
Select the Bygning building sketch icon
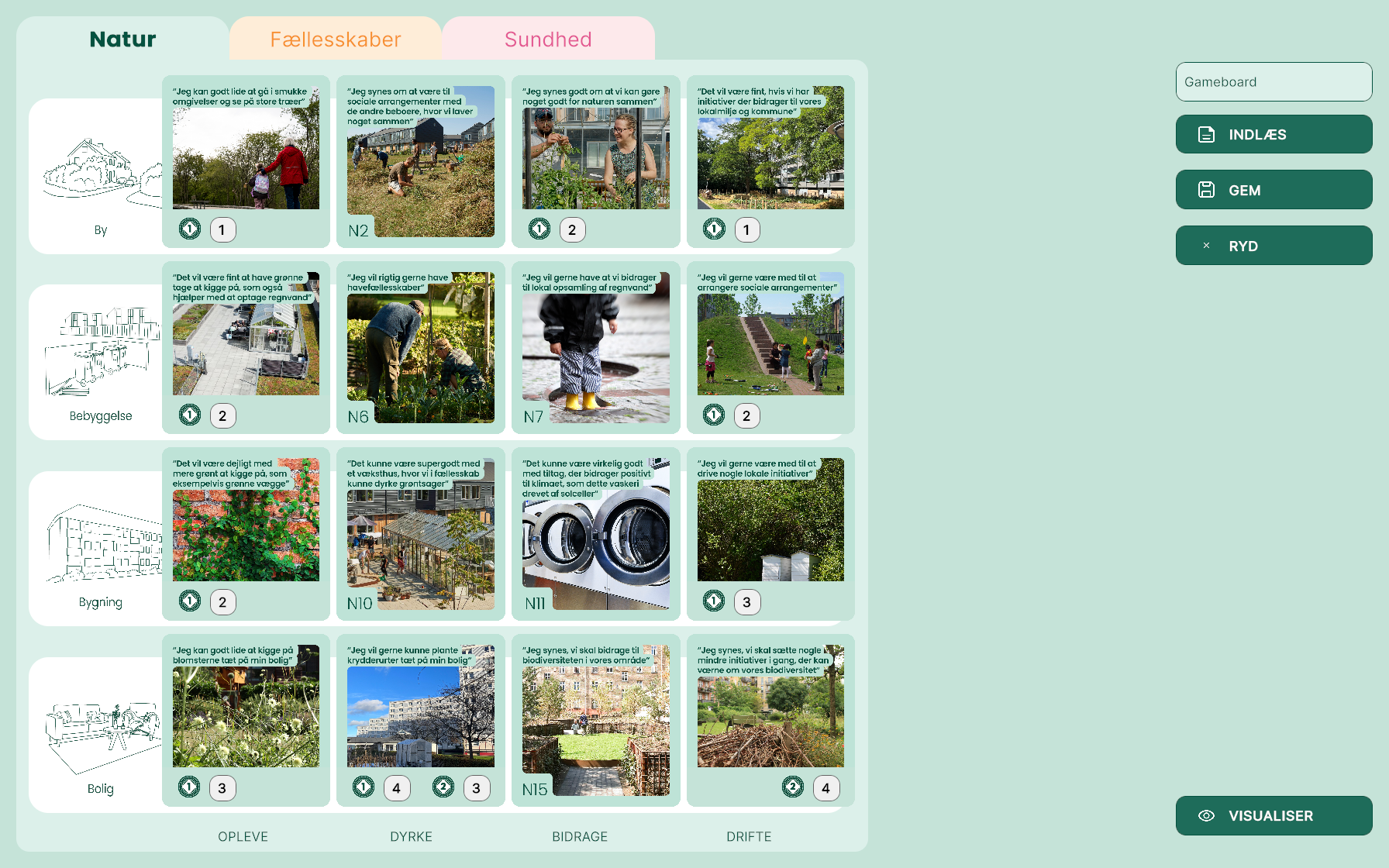click(101, 542)
